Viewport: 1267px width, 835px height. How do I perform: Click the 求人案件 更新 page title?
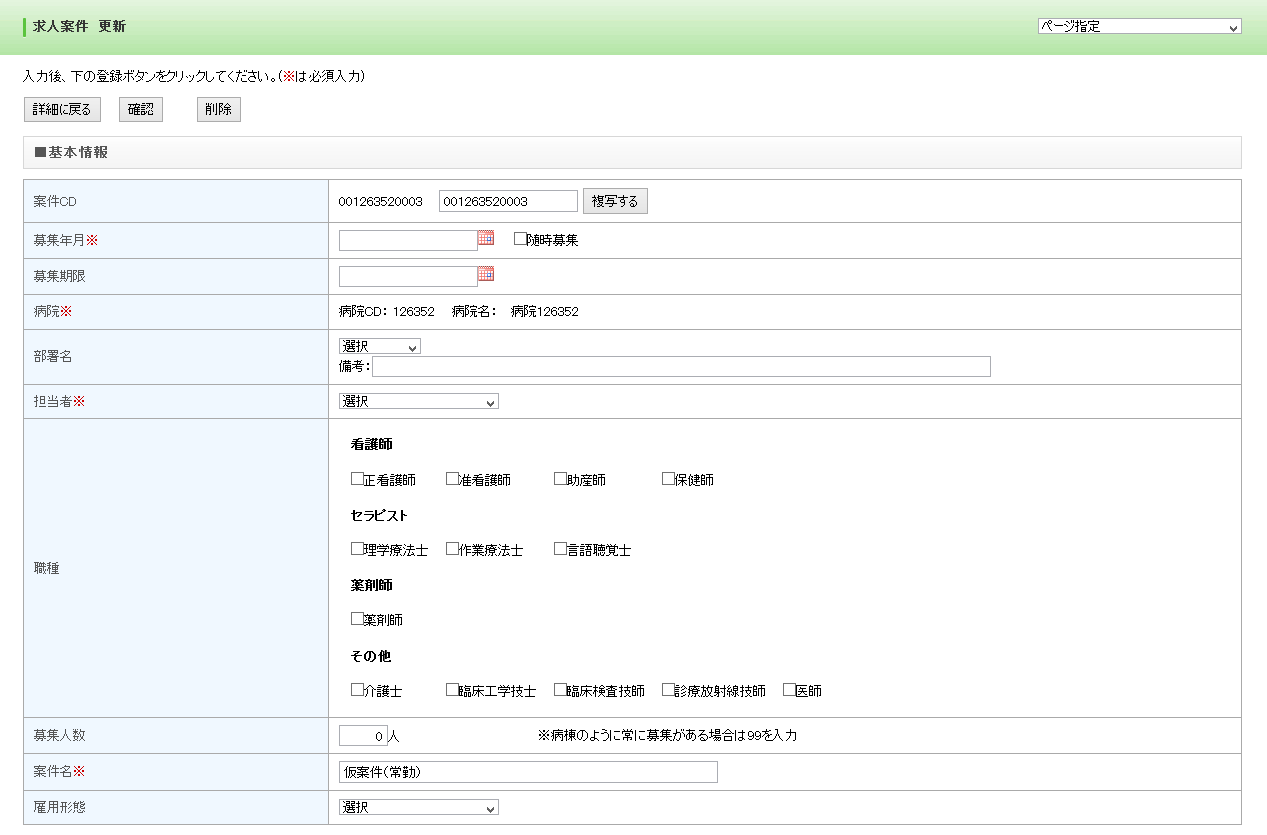(x=80, y=27)
